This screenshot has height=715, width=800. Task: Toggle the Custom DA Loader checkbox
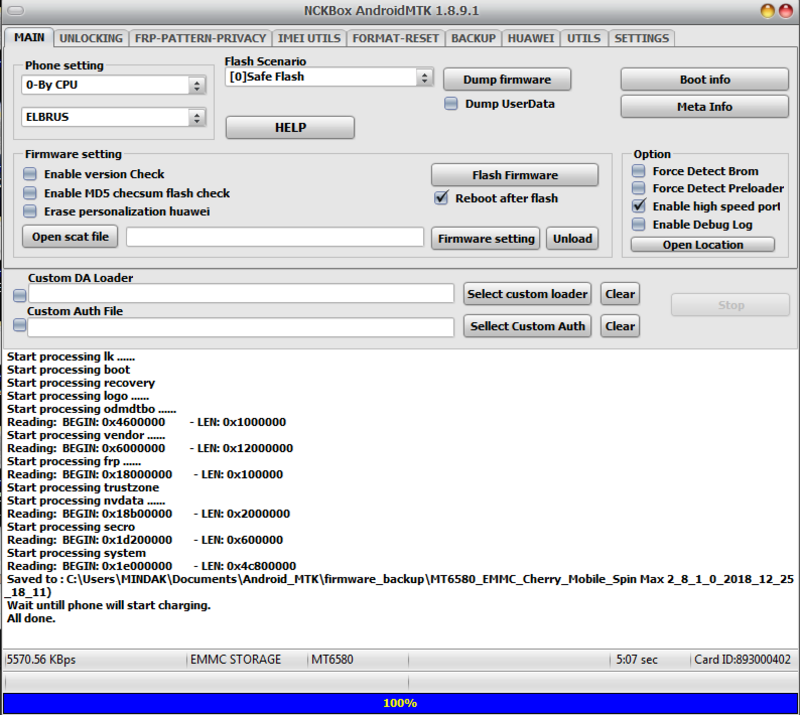pyautogui.click(x=19, y=295)
